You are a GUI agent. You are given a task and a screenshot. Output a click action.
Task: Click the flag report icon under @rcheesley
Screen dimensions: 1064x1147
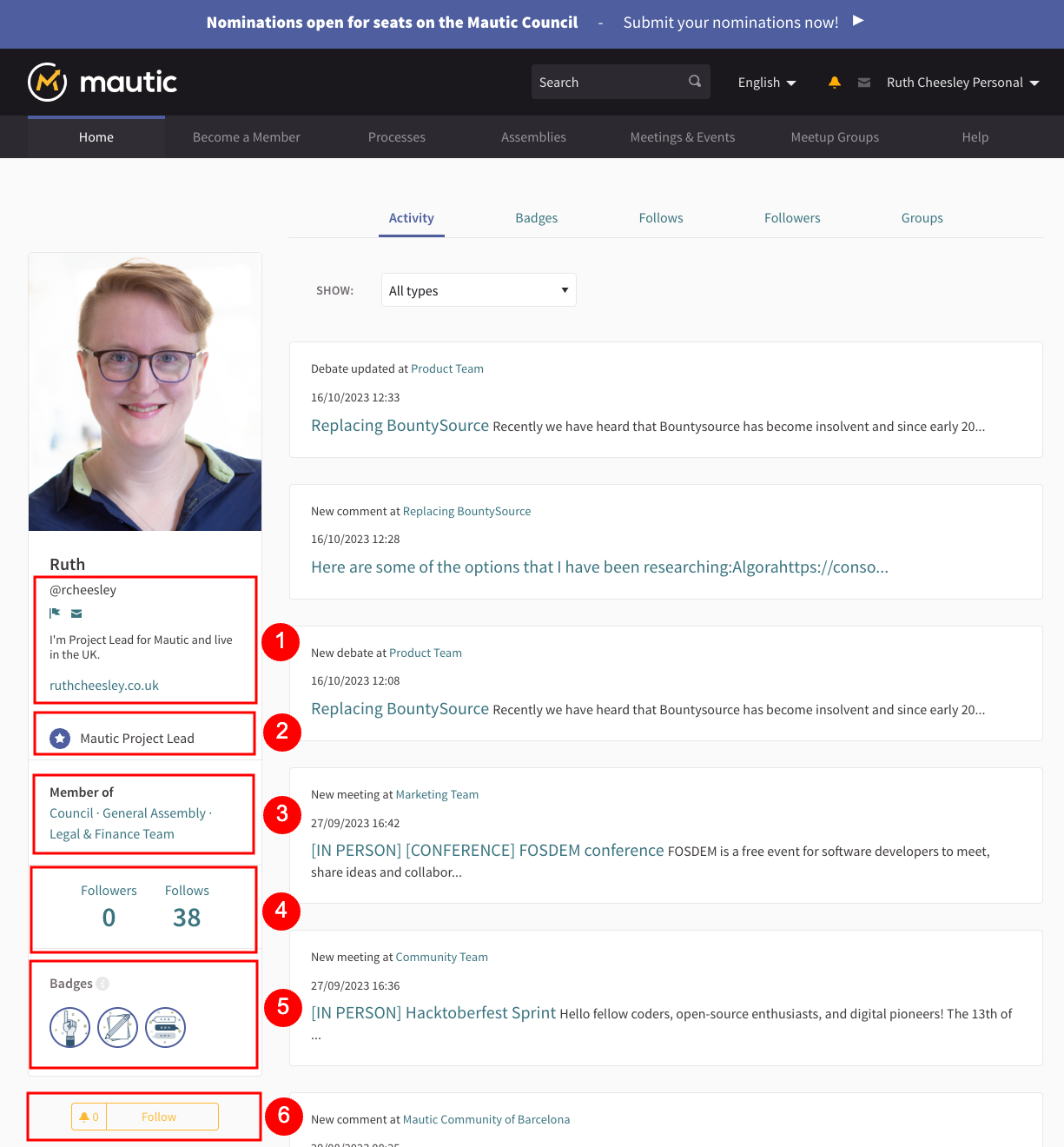tap(56, 613)
